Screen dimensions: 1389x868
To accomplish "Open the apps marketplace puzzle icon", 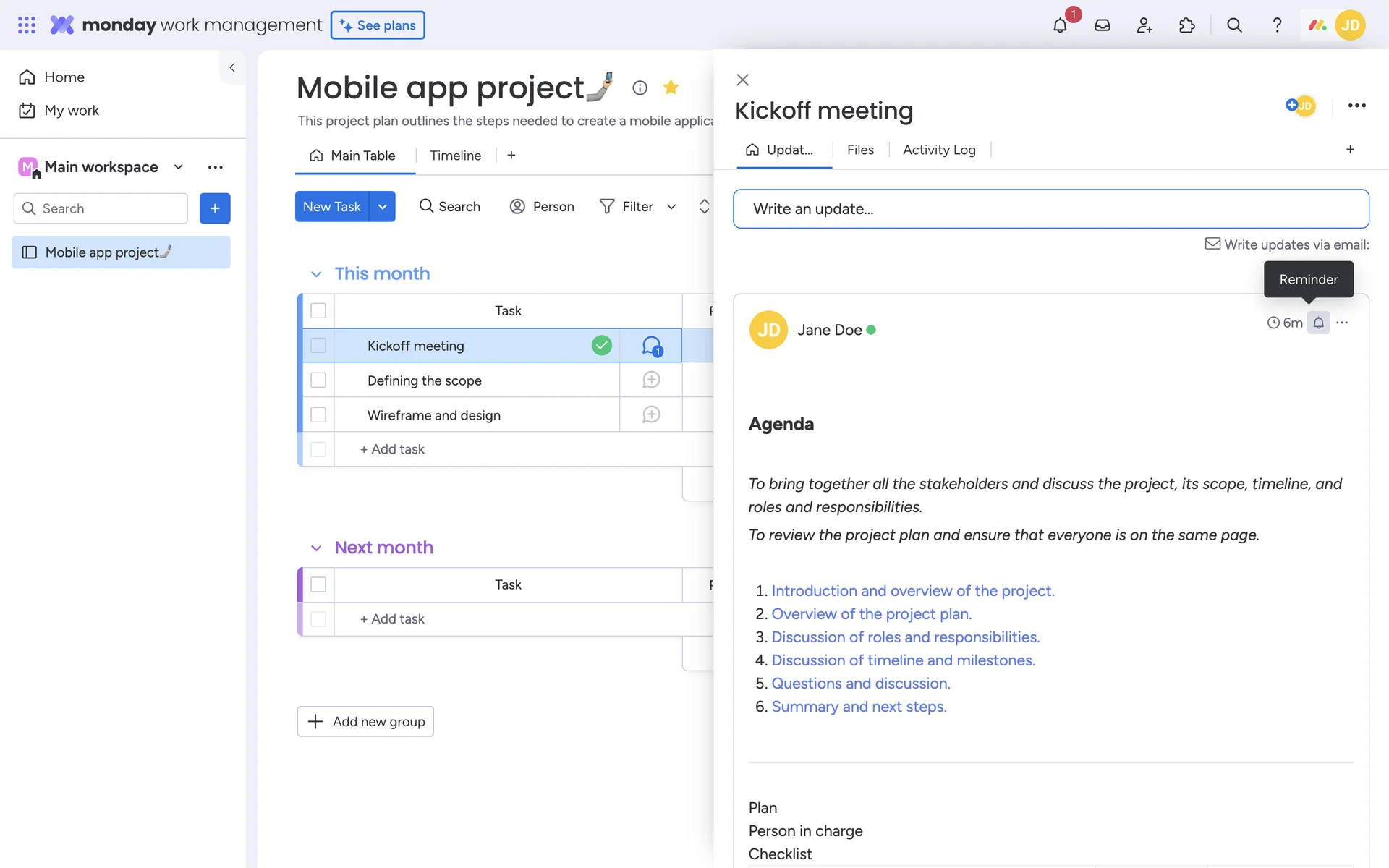I will [x=1186, y=25].
